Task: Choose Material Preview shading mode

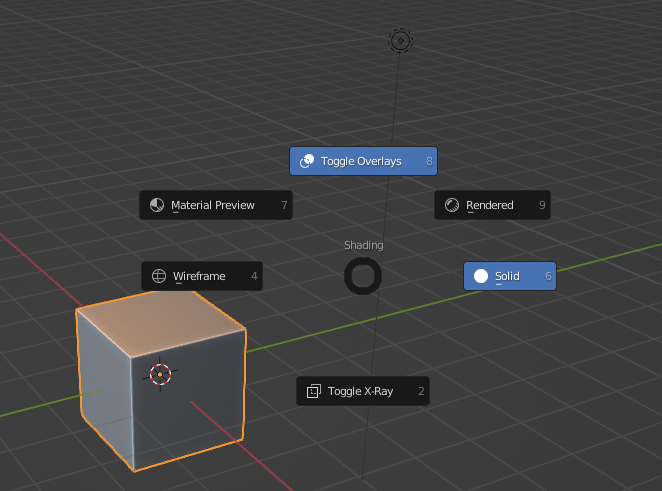Action: (x=216, y=205)
